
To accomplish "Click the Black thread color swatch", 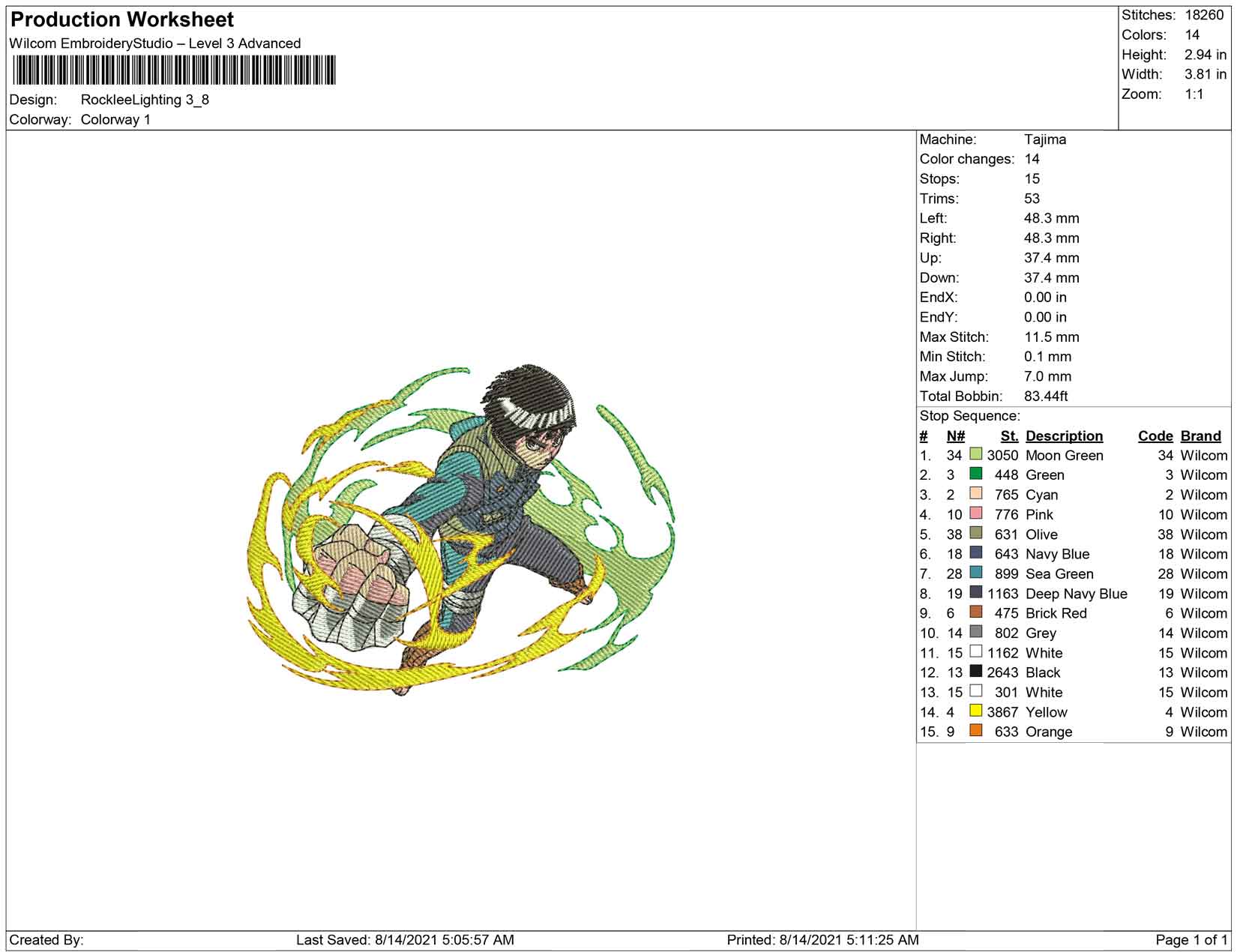I will [975, 672].
